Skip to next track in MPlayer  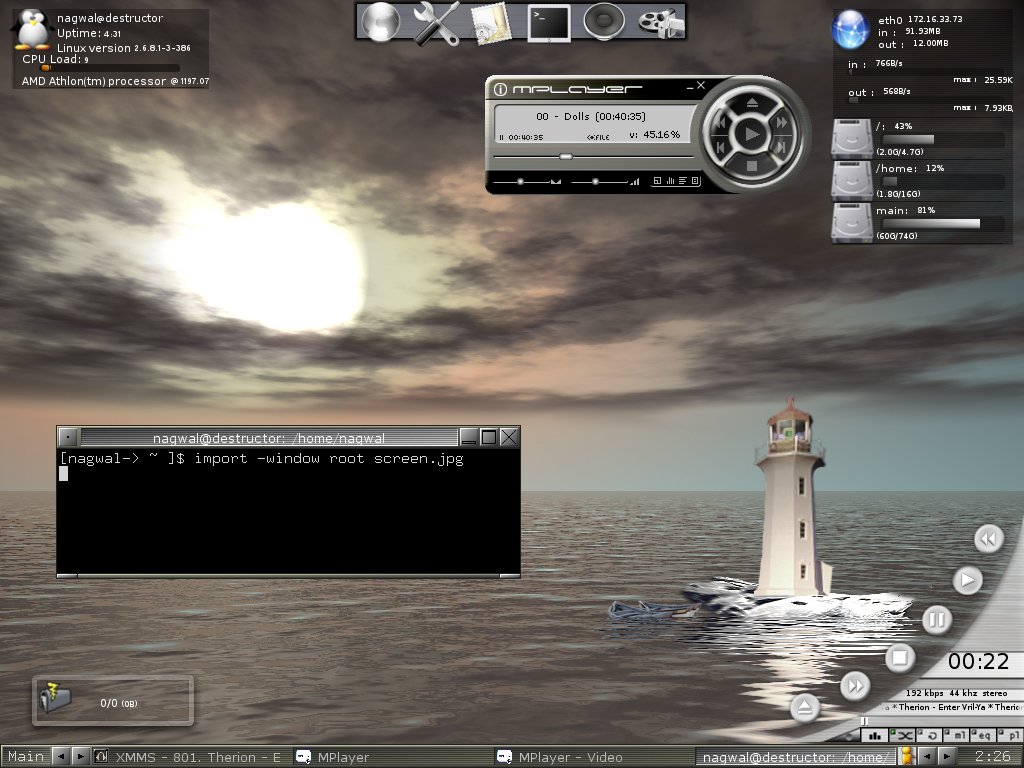tap(782, 148)
